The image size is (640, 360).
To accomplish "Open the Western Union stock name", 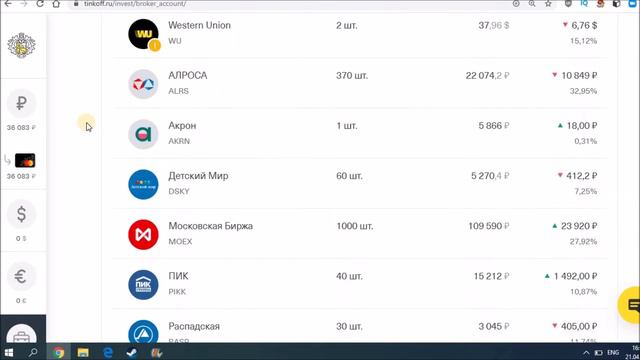I will pos(200,25).
